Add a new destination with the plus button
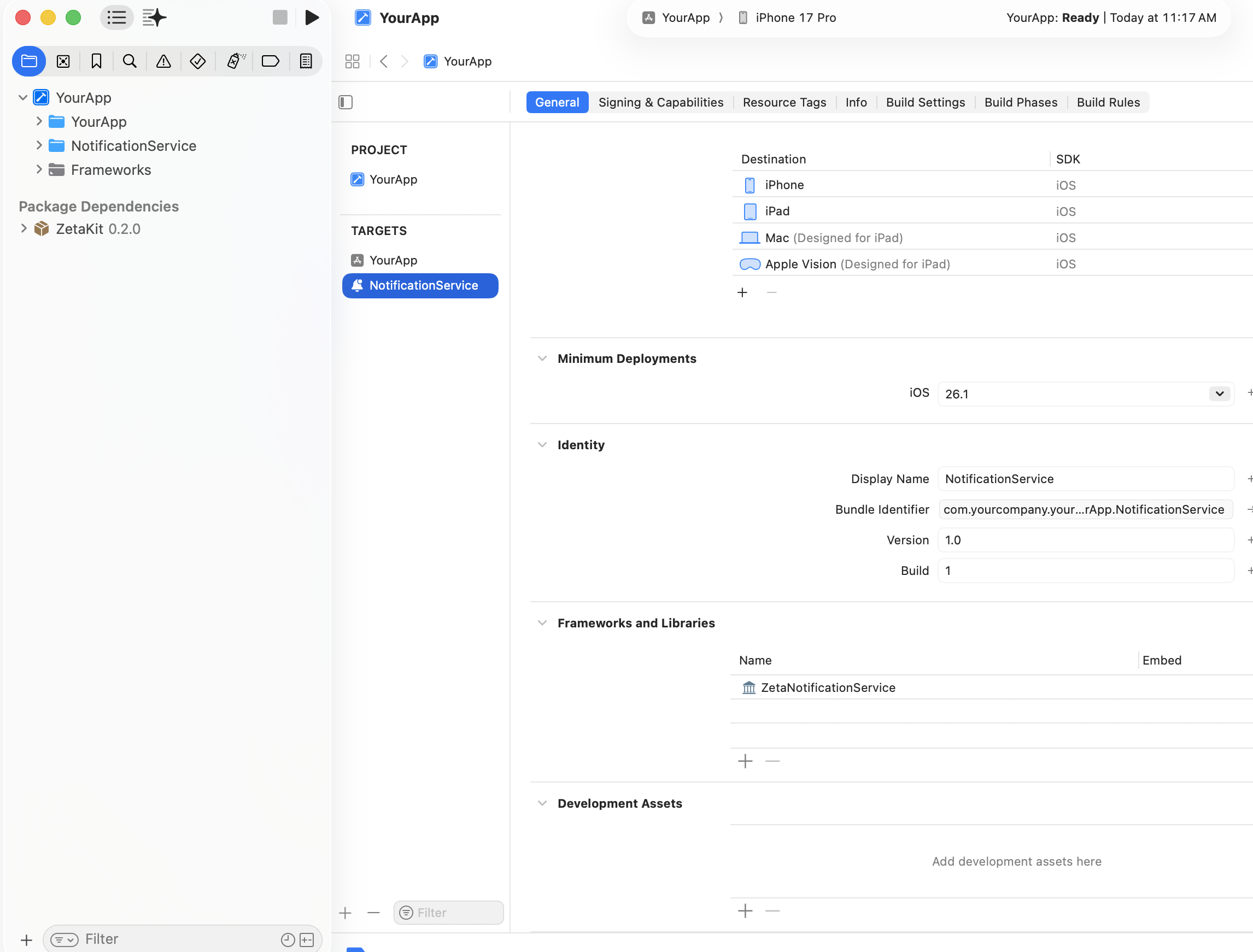Image resolution: width=1253 pixels, height=952 pixels. click(x=742, y=292)
